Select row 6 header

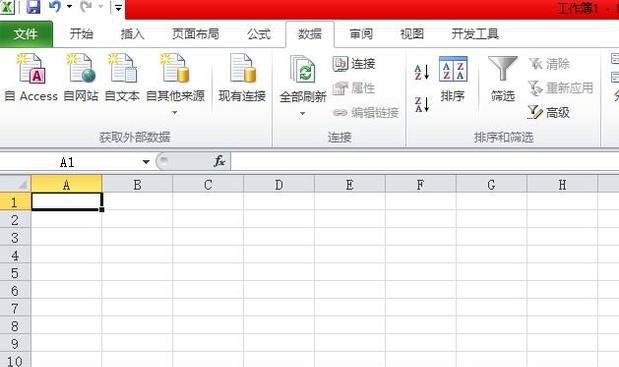(x=15, y=290)
